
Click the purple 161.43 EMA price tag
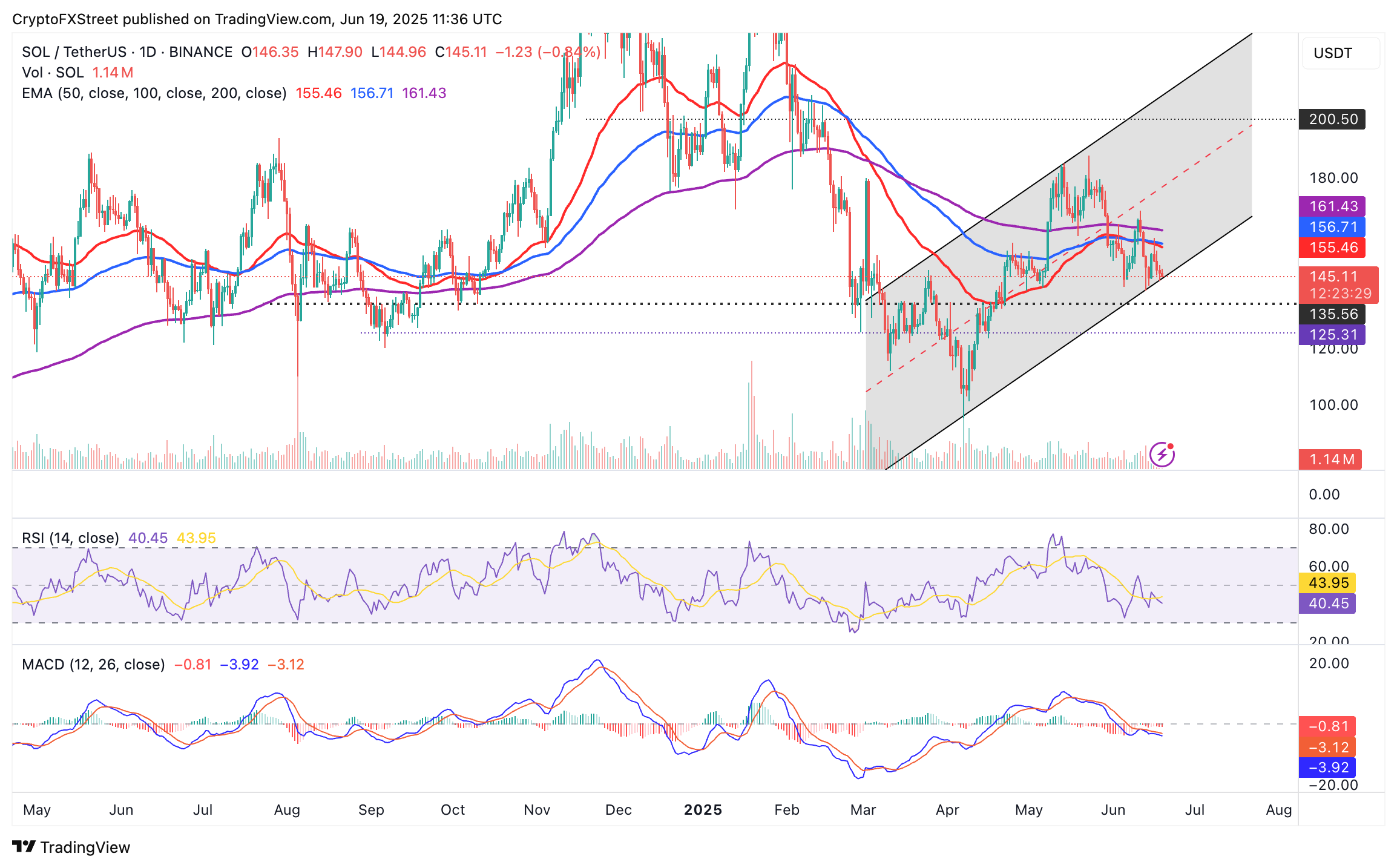pos(1332,206)
